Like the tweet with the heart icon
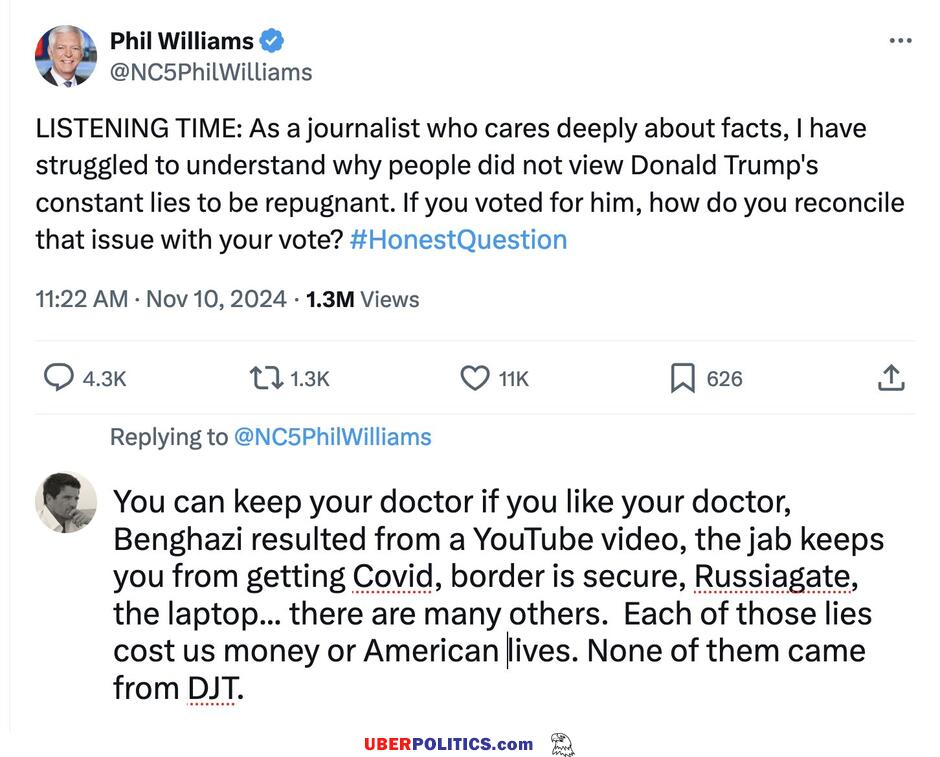 (473, 378)
